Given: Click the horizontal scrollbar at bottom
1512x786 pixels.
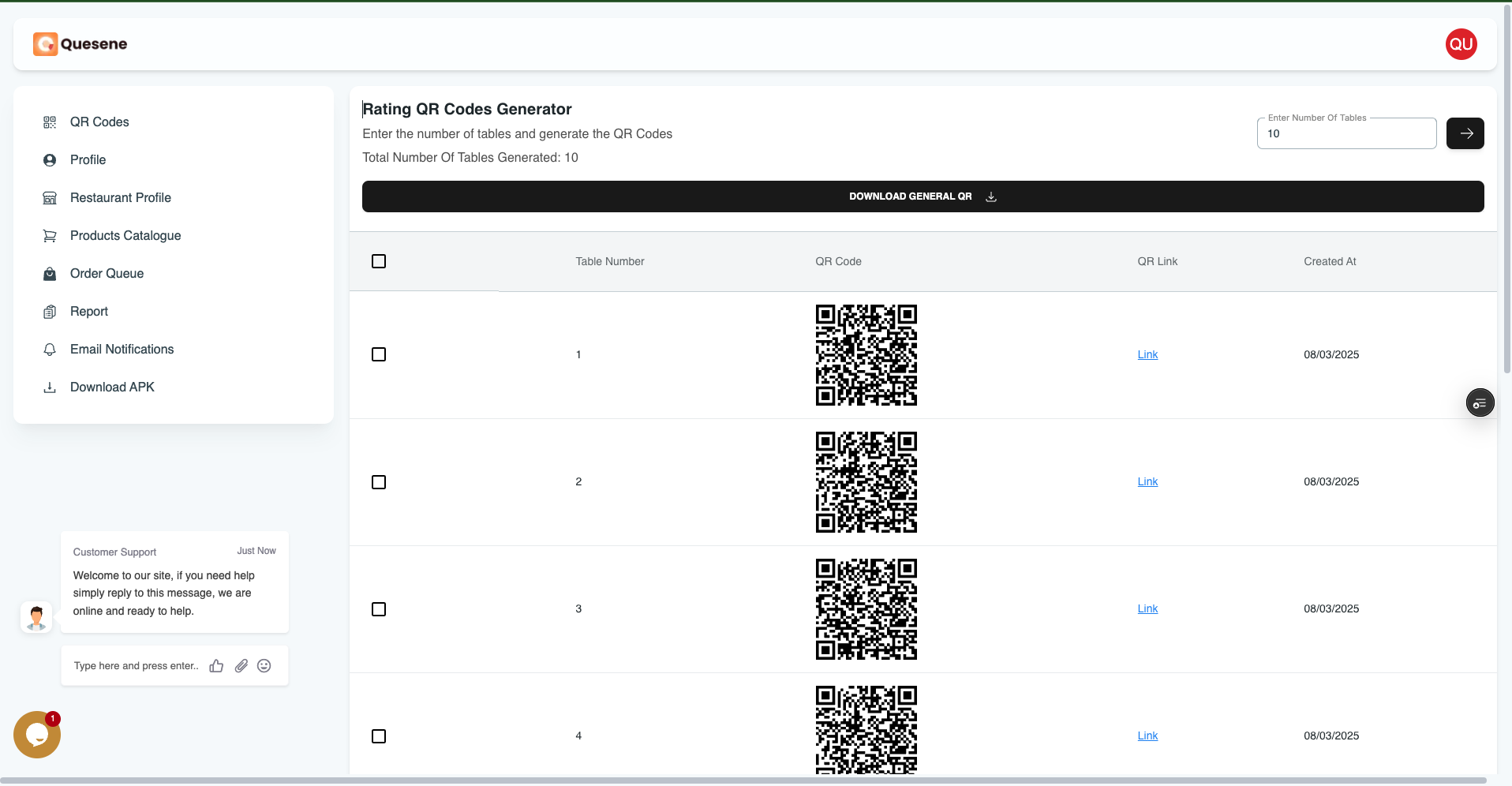Looking at the screenshot, I should (x=743, y=780).
